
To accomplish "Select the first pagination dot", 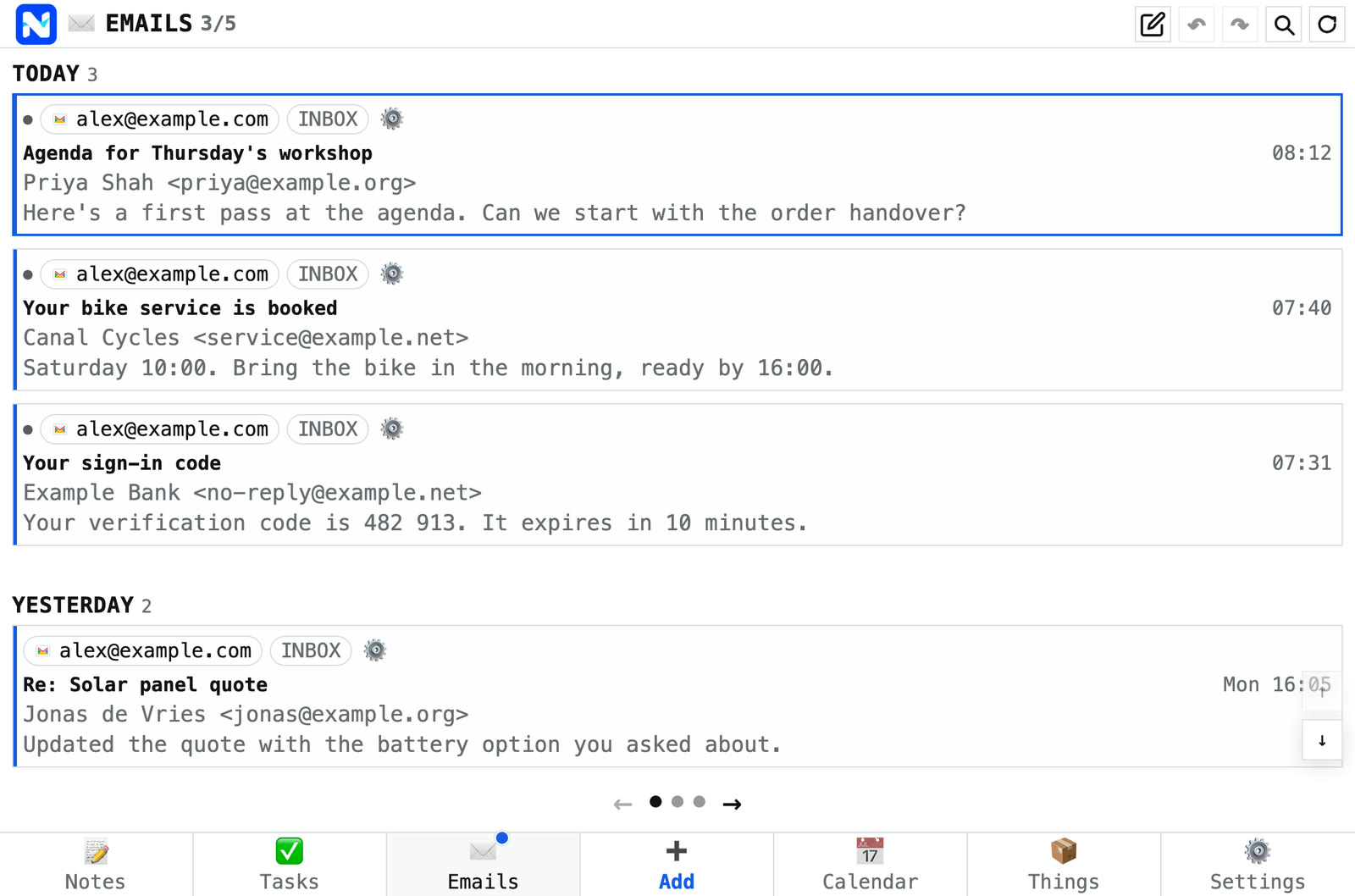I will [655, 801].
